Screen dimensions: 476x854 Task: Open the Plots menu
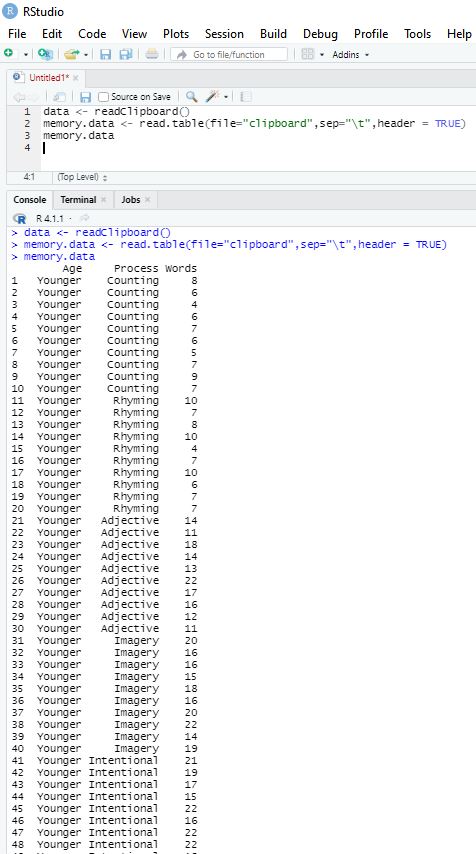pyautogui.click(x=176, y=34)
